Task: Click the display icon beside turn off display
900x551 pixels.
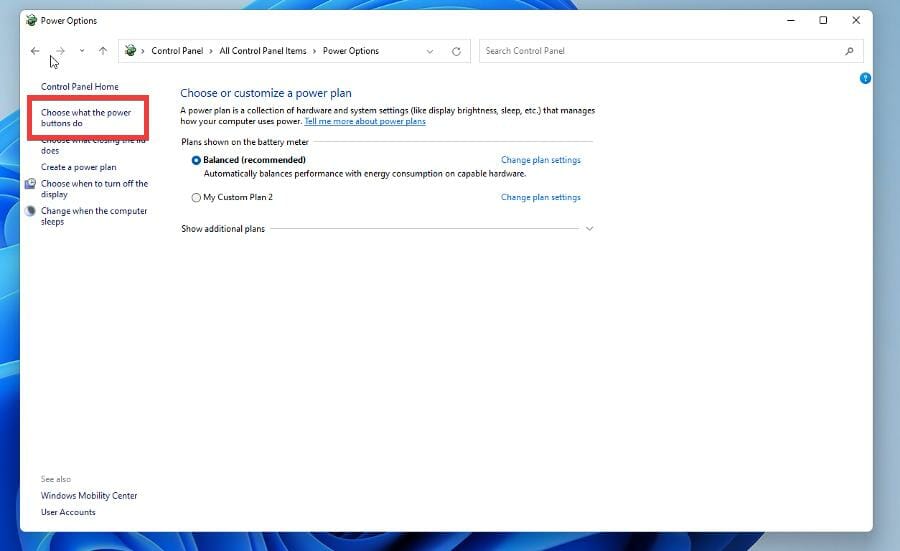Action: tap(30, 184)
